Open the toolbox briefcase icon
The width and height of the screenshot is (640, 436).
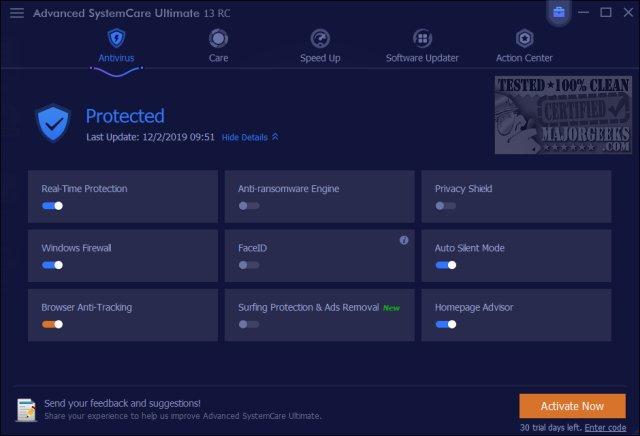click(559, 12)
